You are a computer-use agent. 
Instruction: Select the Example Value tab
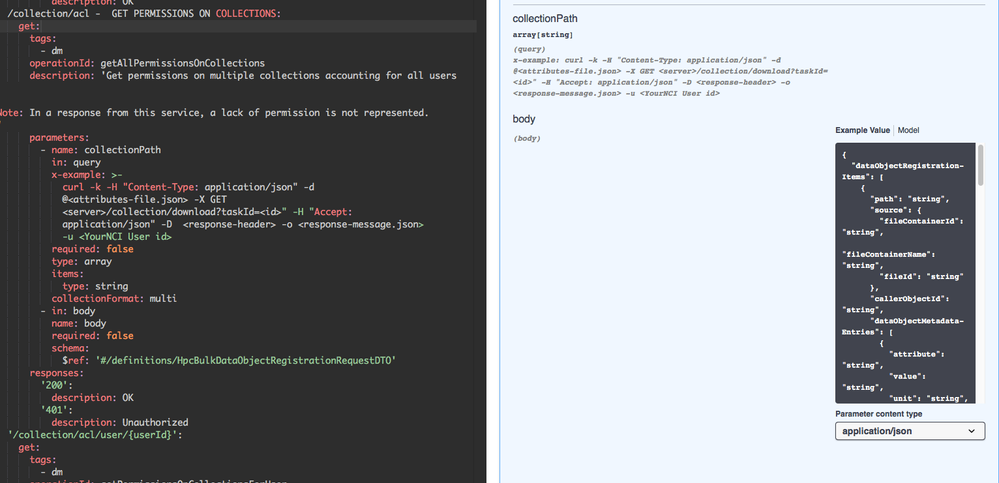pos(862,131)
